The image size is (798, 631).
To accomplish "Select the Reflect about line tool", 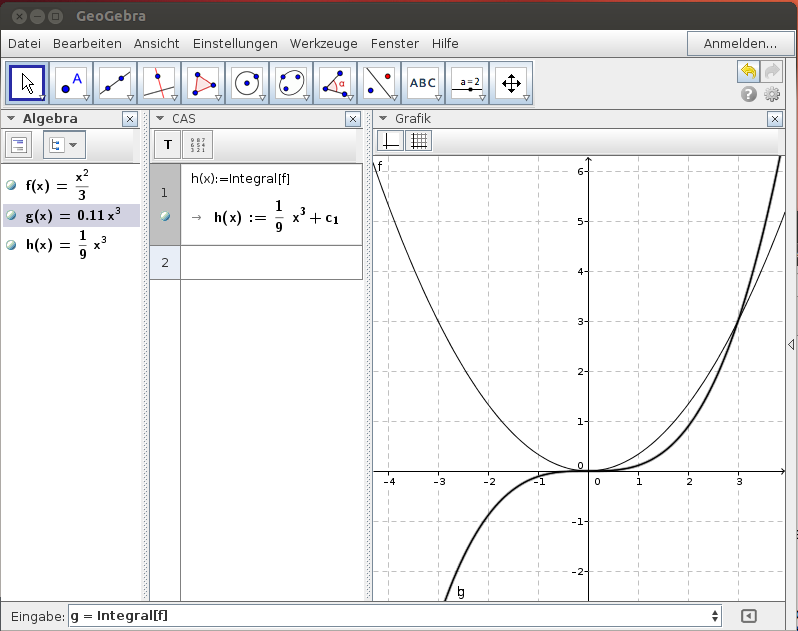I will [379, 83].
